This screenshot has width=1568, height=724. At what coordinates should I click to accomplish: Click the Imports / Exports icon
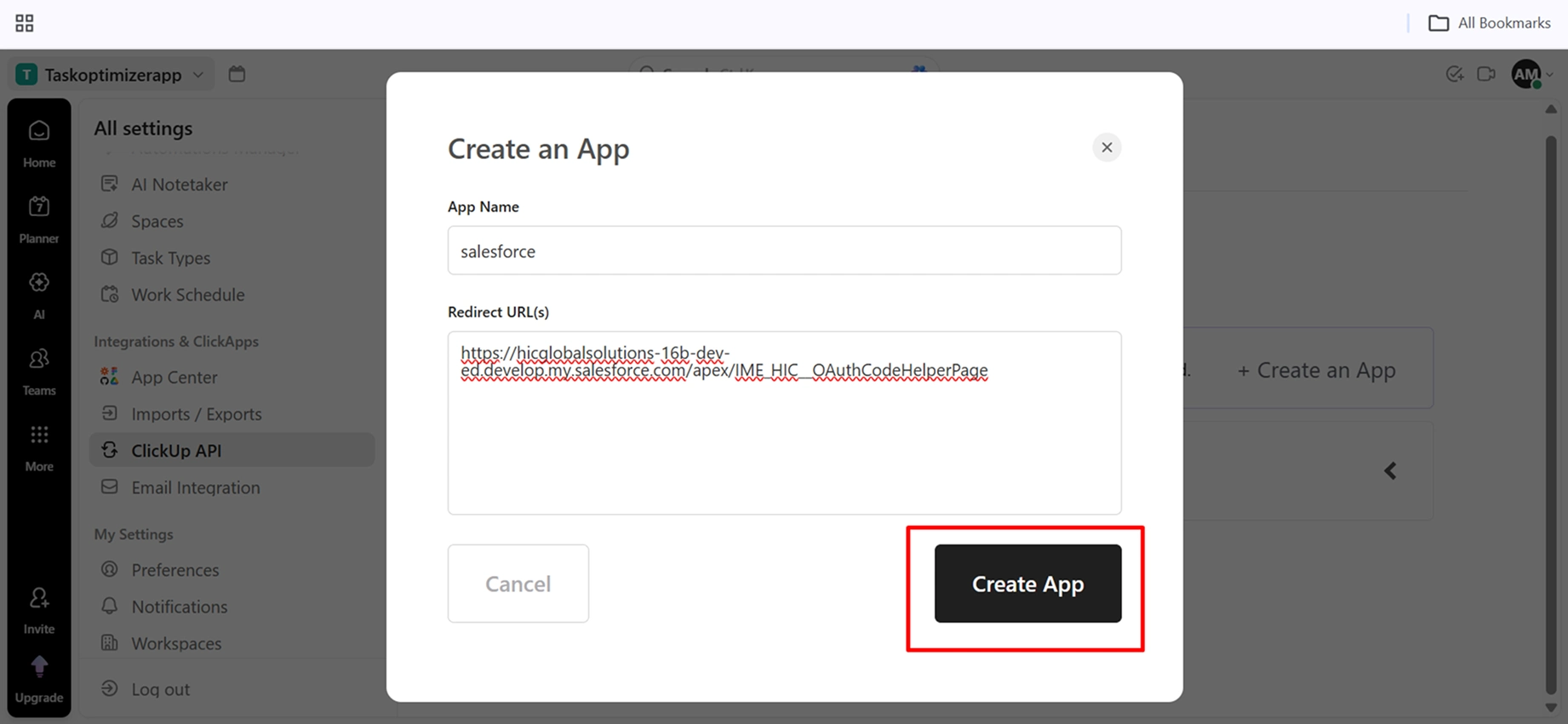(109, 413)
